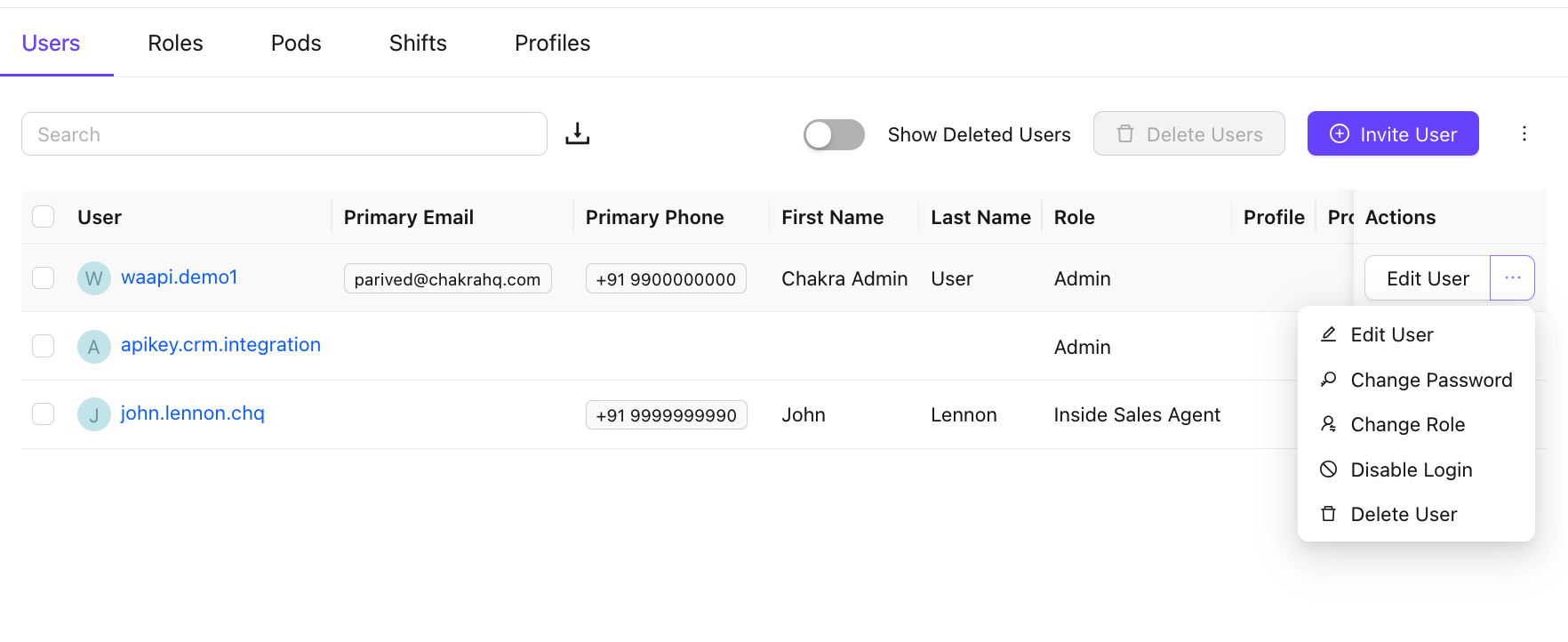The image size is (1568, 642).
Task: Click the A avatar for apikey.crm.integration
Action: pos(93,347)
